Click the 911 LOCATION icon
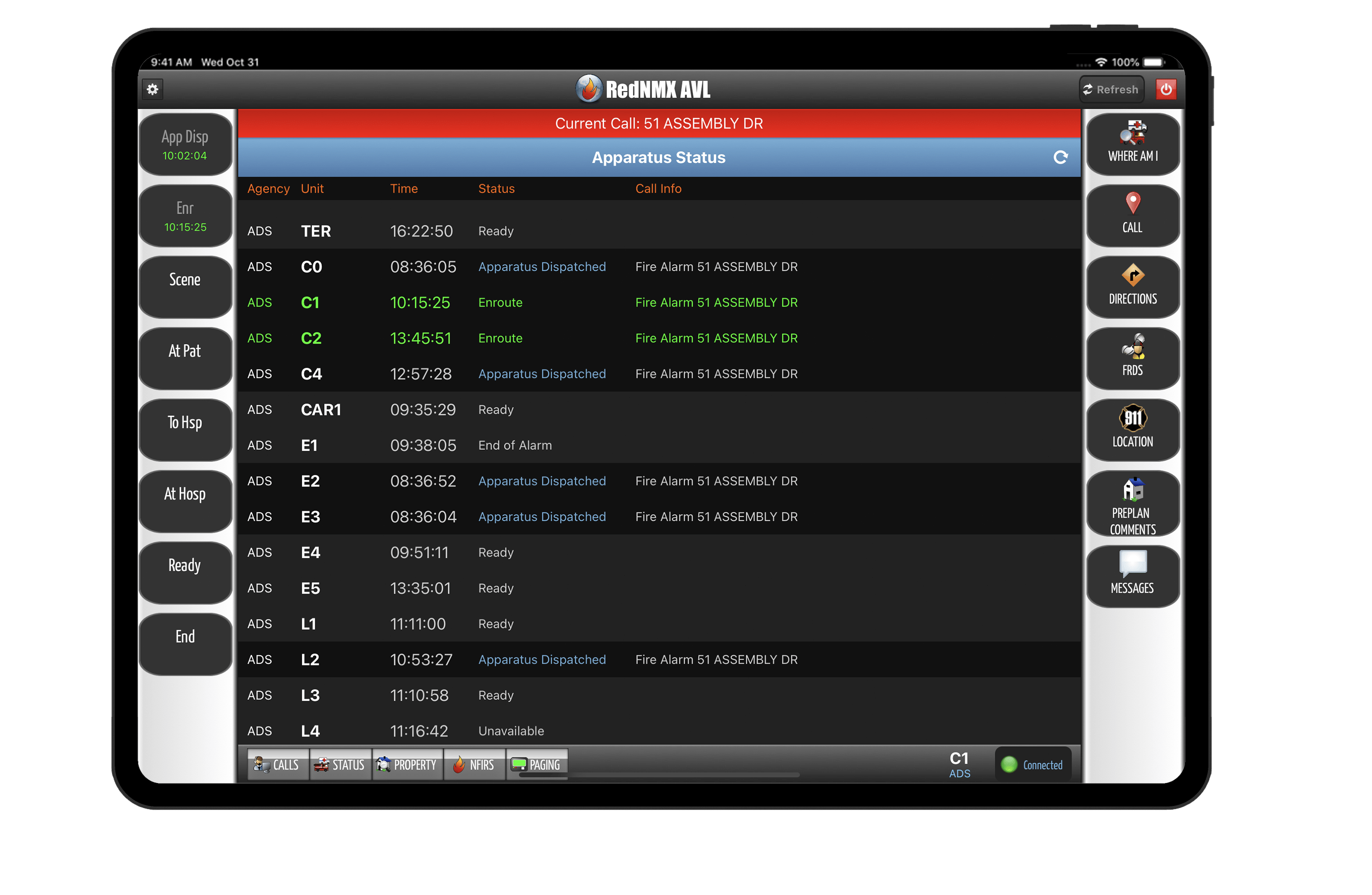The height and width of the screenshot is (895, 1372). pos(1131,425)
